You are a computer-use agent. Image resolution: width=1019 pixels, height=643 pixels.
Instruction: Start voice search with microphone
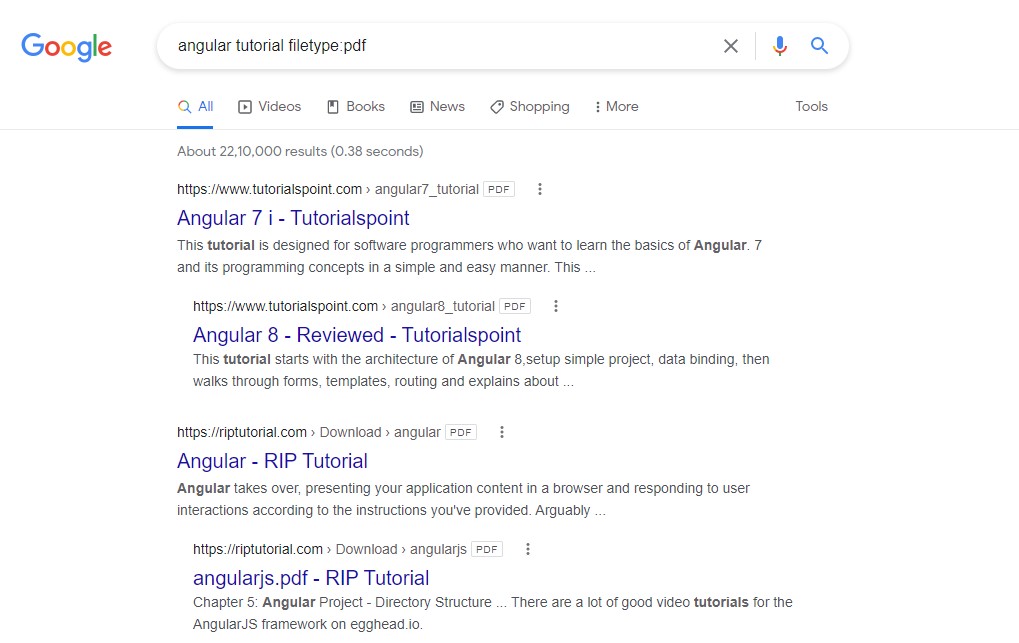[780, 46]
